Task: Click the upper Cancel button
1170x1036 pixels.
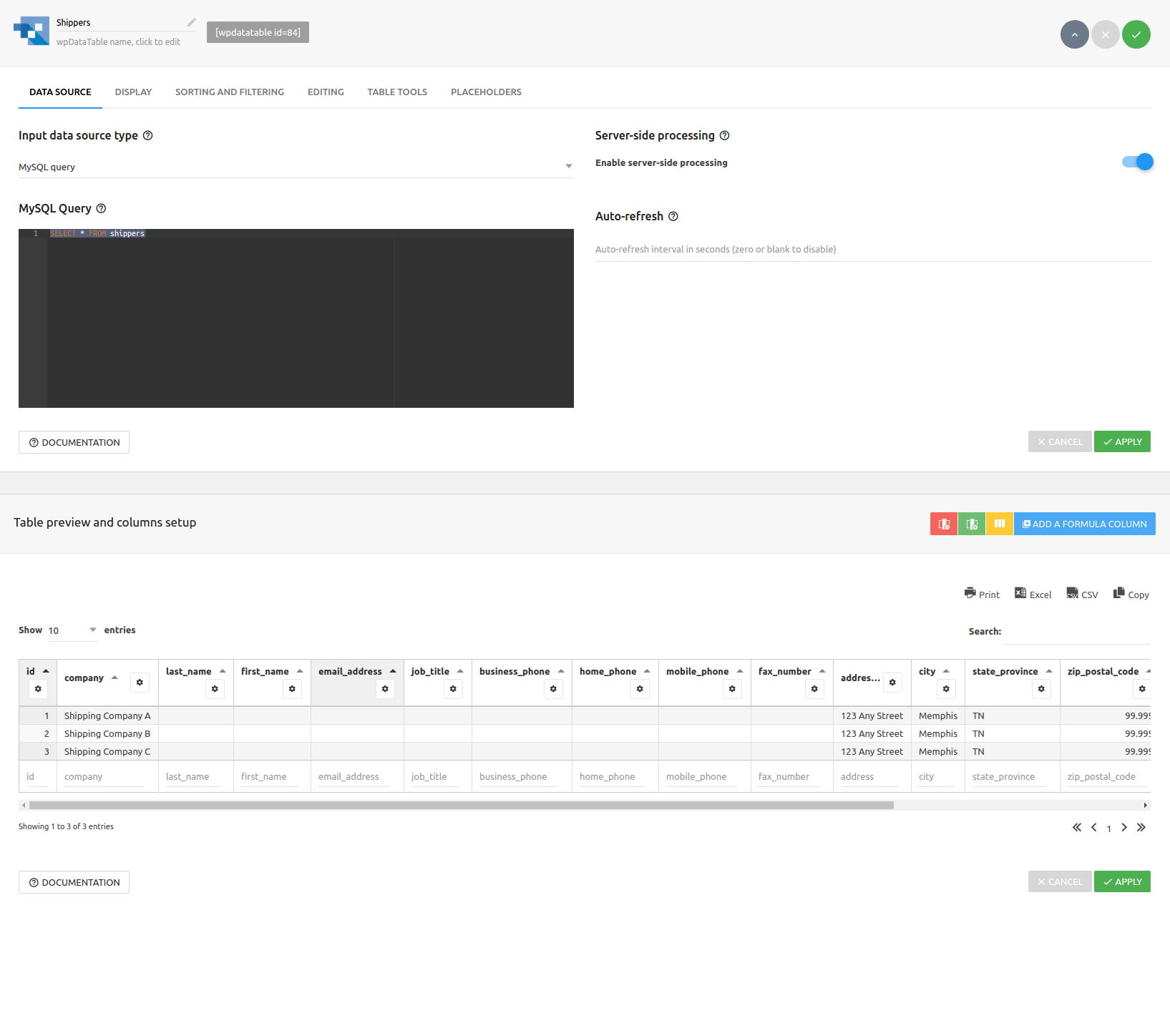Action: click(1060, 441)
